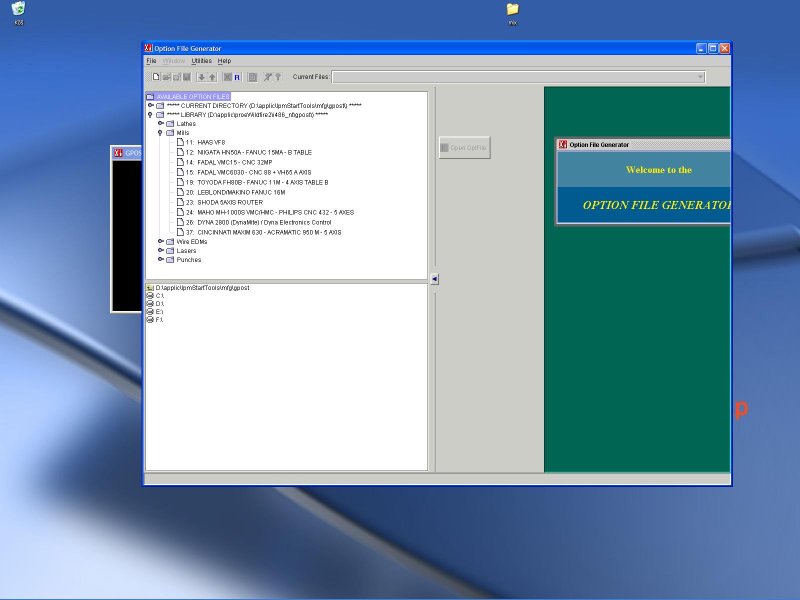Expand the CURRENT DIRECTORY tree node
This screenshot has width=800, height=600.
coord(151,106)
